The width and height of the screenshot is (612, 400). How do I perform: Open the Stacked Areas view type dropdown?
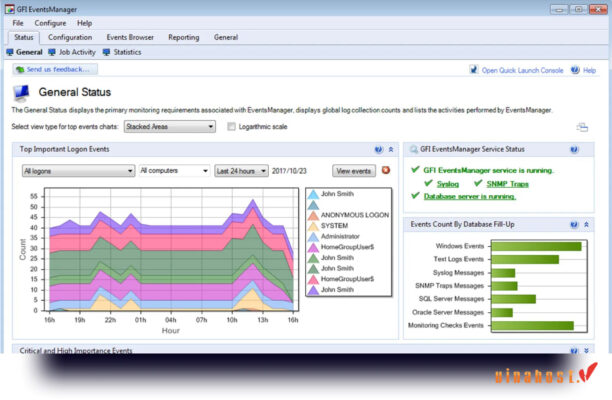click(170, 126)
